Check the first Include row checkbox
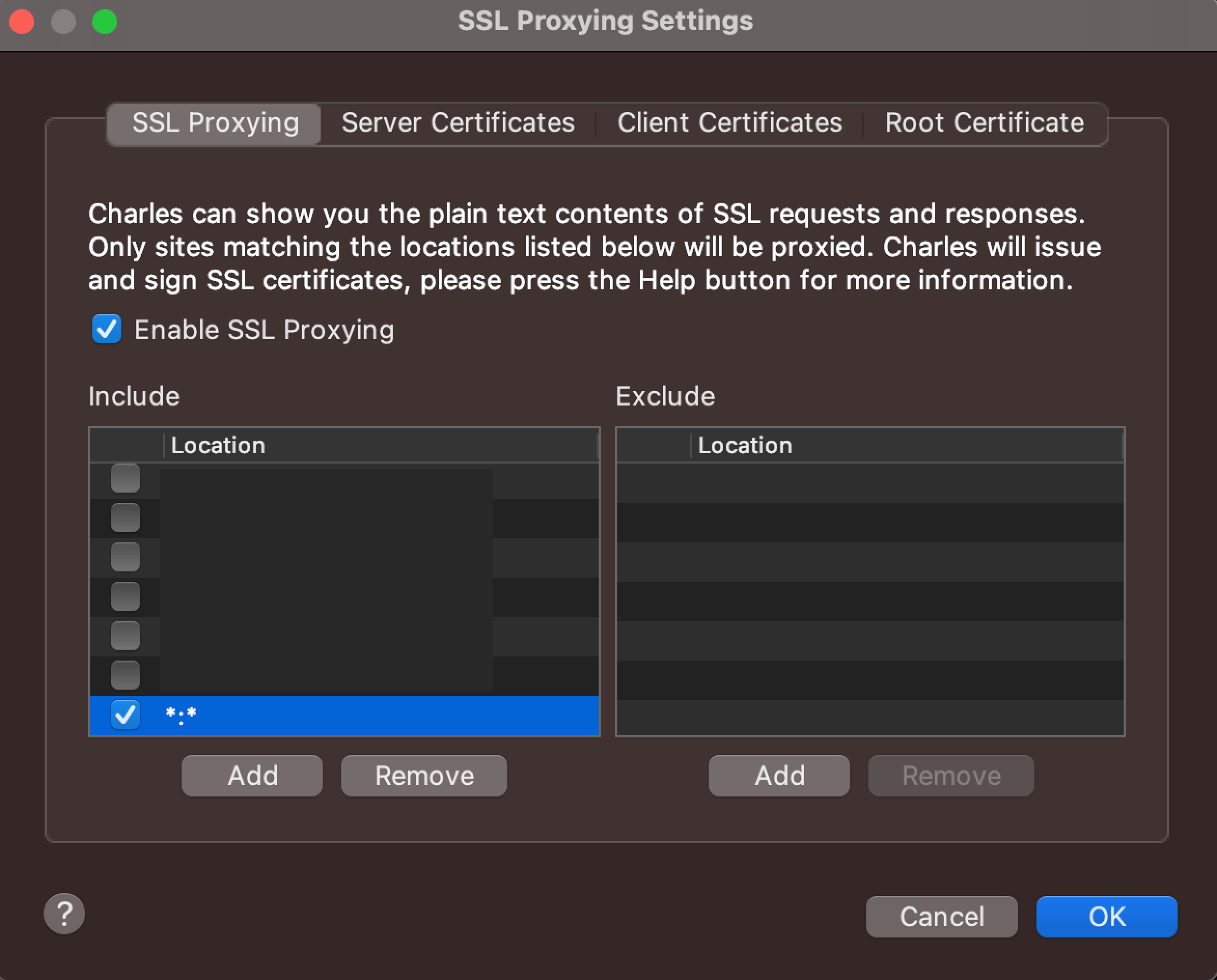The width and height of the screenshot is (1217, 980). (x=125, y=478)
